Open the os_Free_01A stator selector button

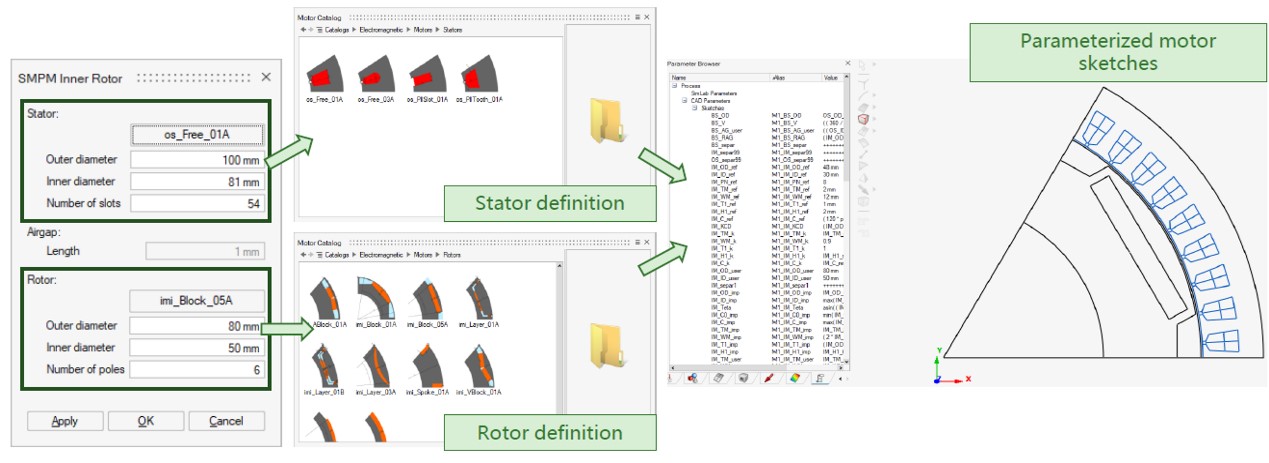tap(197, 134)
